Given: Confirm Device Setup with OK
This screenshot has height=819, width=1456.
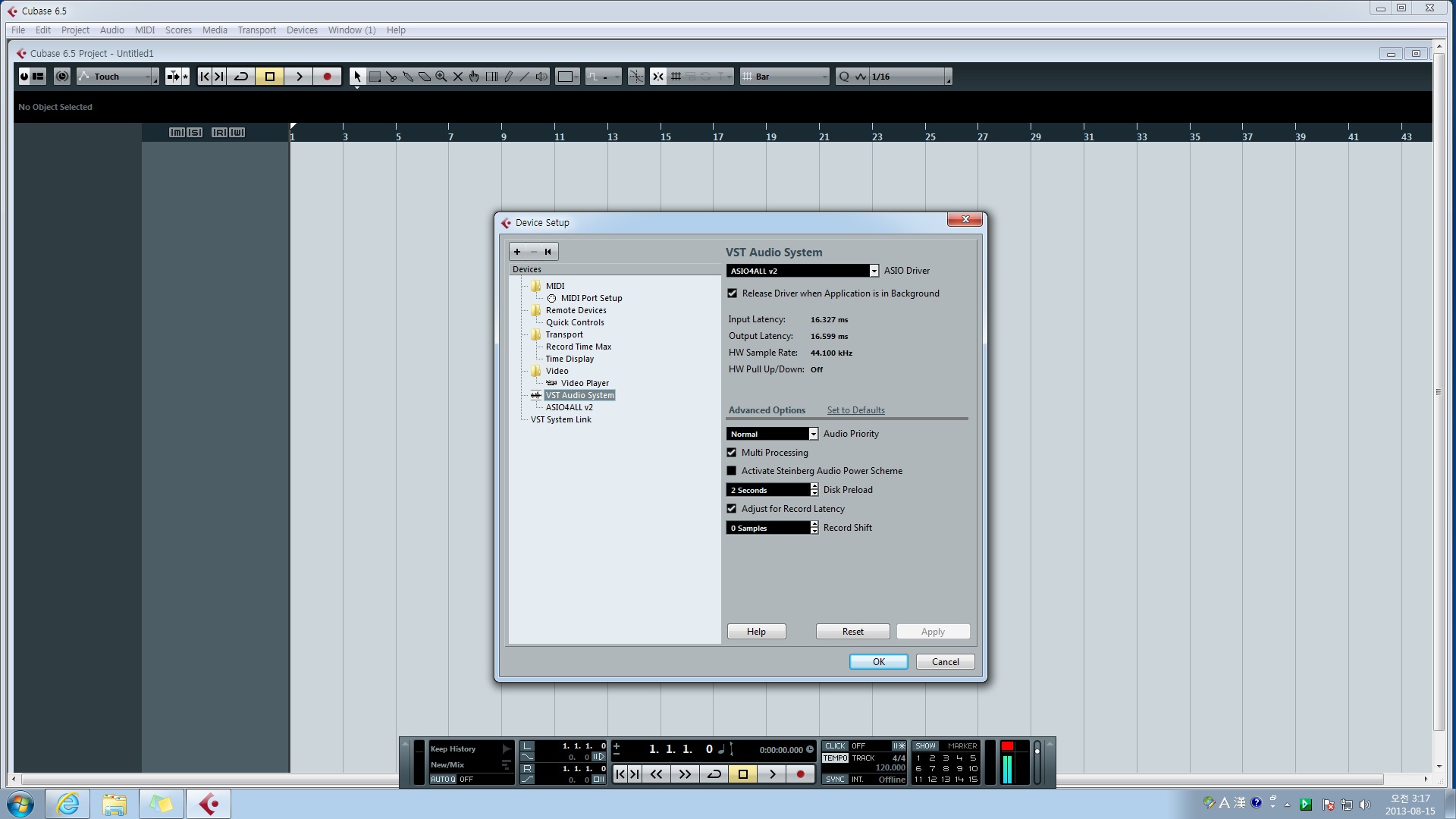Looking at the screenshot, I should pyautogui.click(x=878, y=662).
